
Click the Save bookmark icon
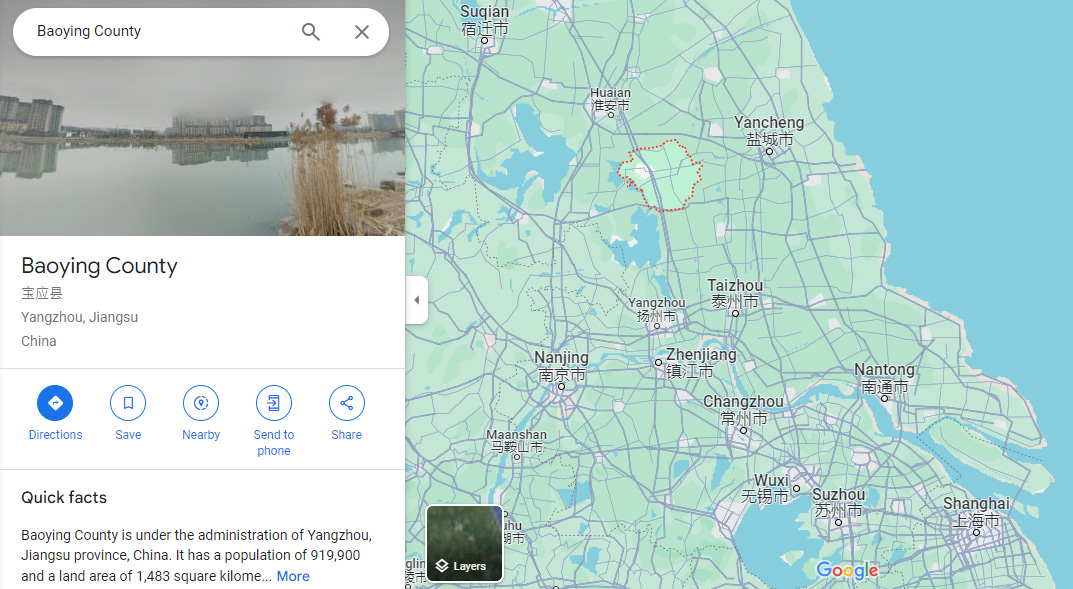[x=128, y=403]
